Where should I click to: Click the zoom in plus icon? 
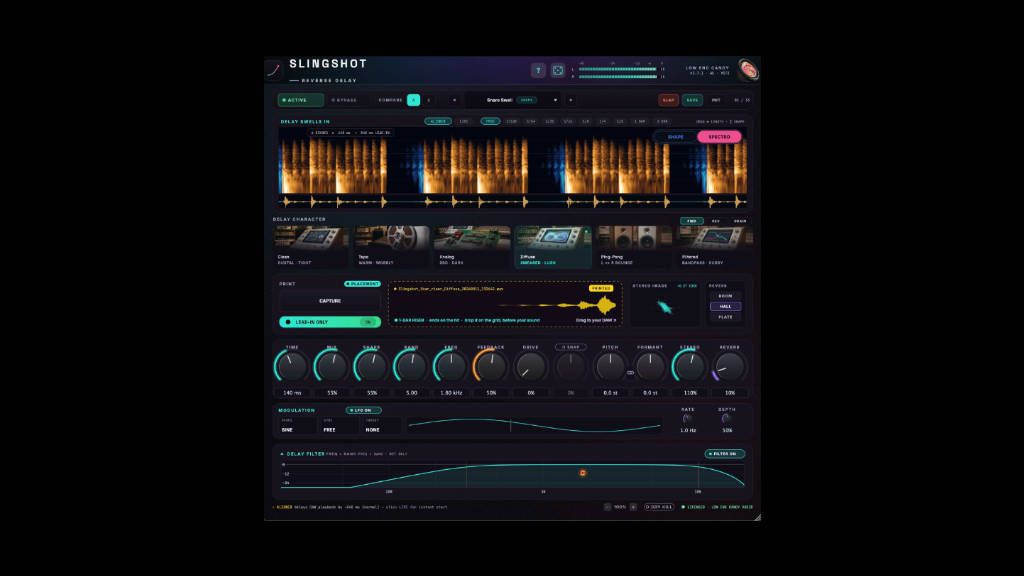(633, 507)
